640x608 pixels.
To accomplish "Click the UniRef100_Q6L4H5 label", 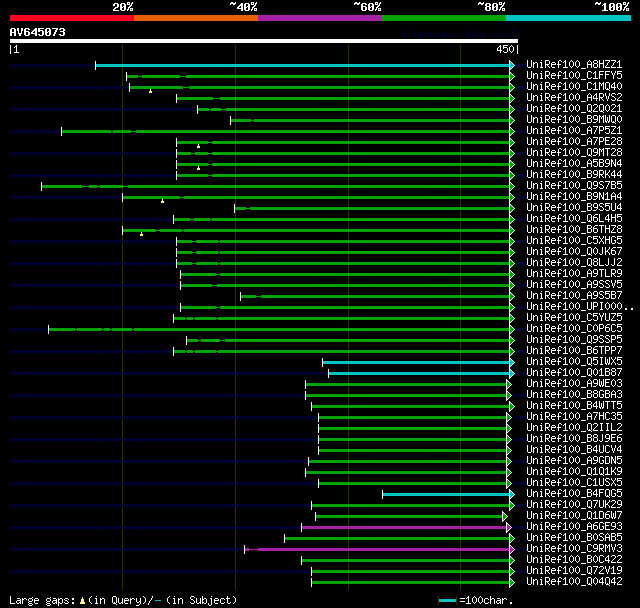I will [574, 219].
